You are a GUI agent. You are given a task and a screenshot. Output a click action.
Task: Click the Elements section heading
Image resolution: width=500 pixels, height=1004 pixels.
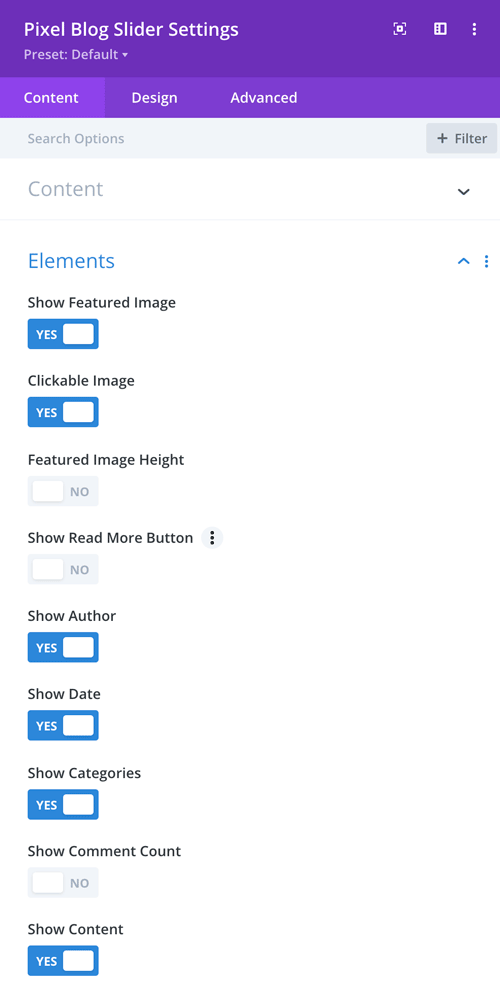71,261
